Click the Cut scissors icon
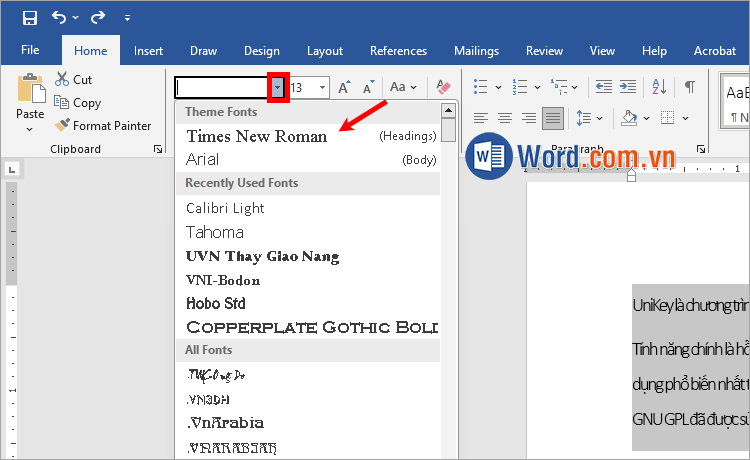This screenshot has width=750, height=460. (62, 79)
